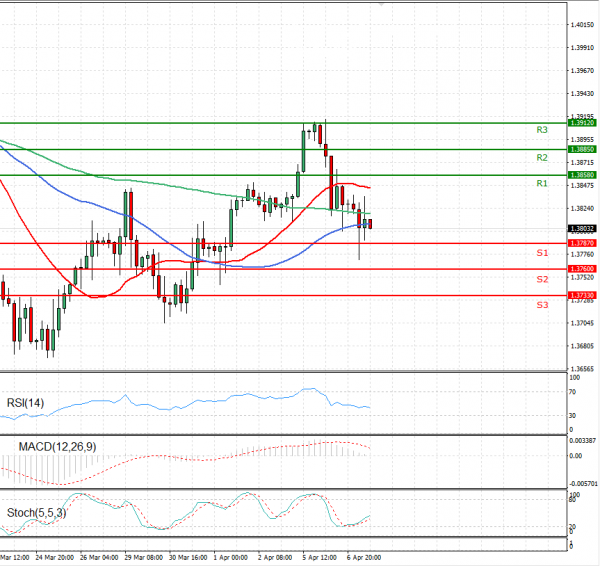
Task: Click the S3 support label
Action: 542,305
